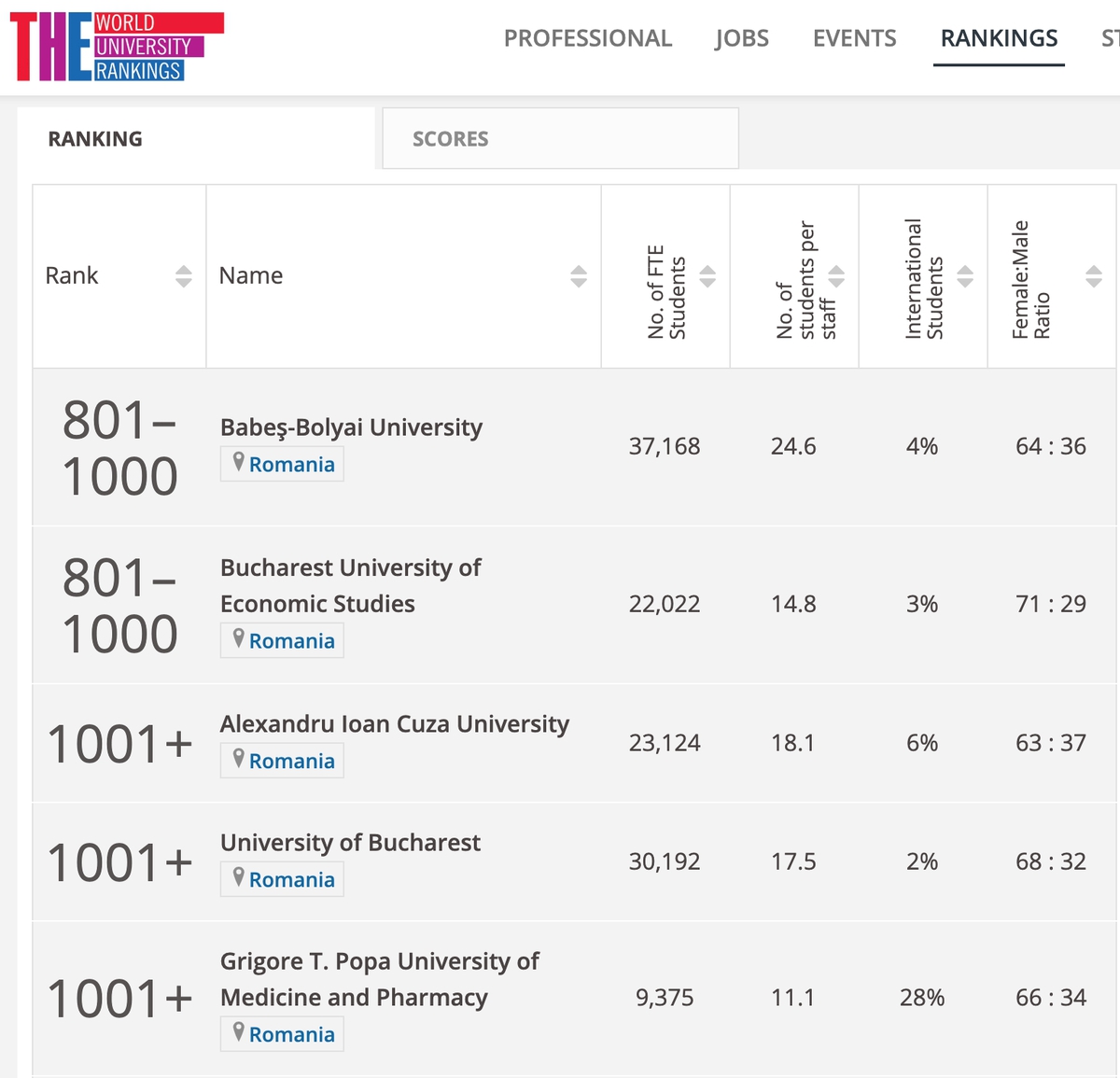1120x1078 pixels.
Task: Sort by No. of FTE Students arrows
Action: [x=707, y=276]
